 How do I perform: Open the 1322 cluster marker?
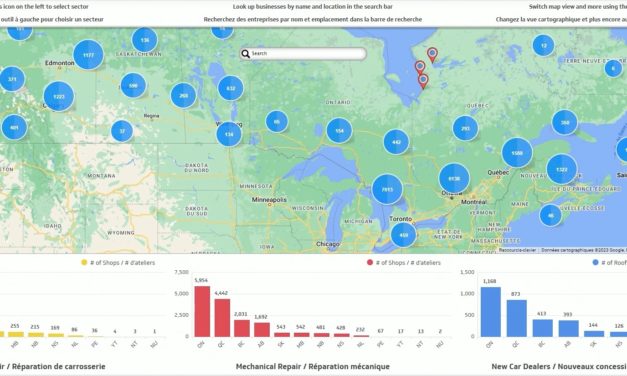tap(562, 169)
